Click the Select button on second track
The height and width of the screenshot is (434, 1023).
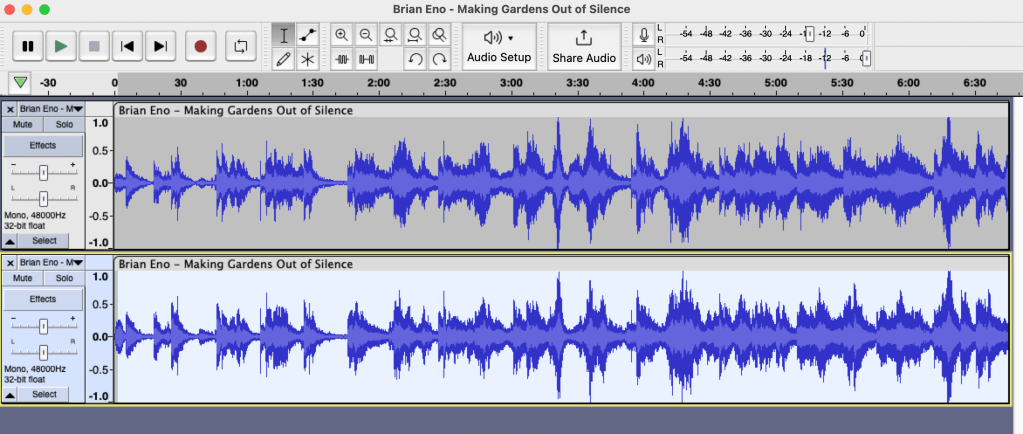tap(44, 395)
